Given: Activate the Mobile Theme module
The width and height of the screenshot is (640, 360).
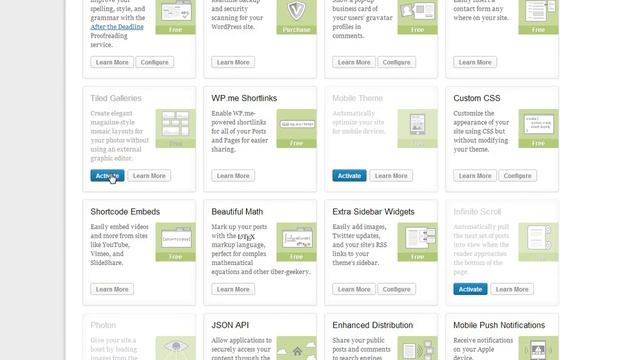Looking at the screenshot, I should click(349, 176).
